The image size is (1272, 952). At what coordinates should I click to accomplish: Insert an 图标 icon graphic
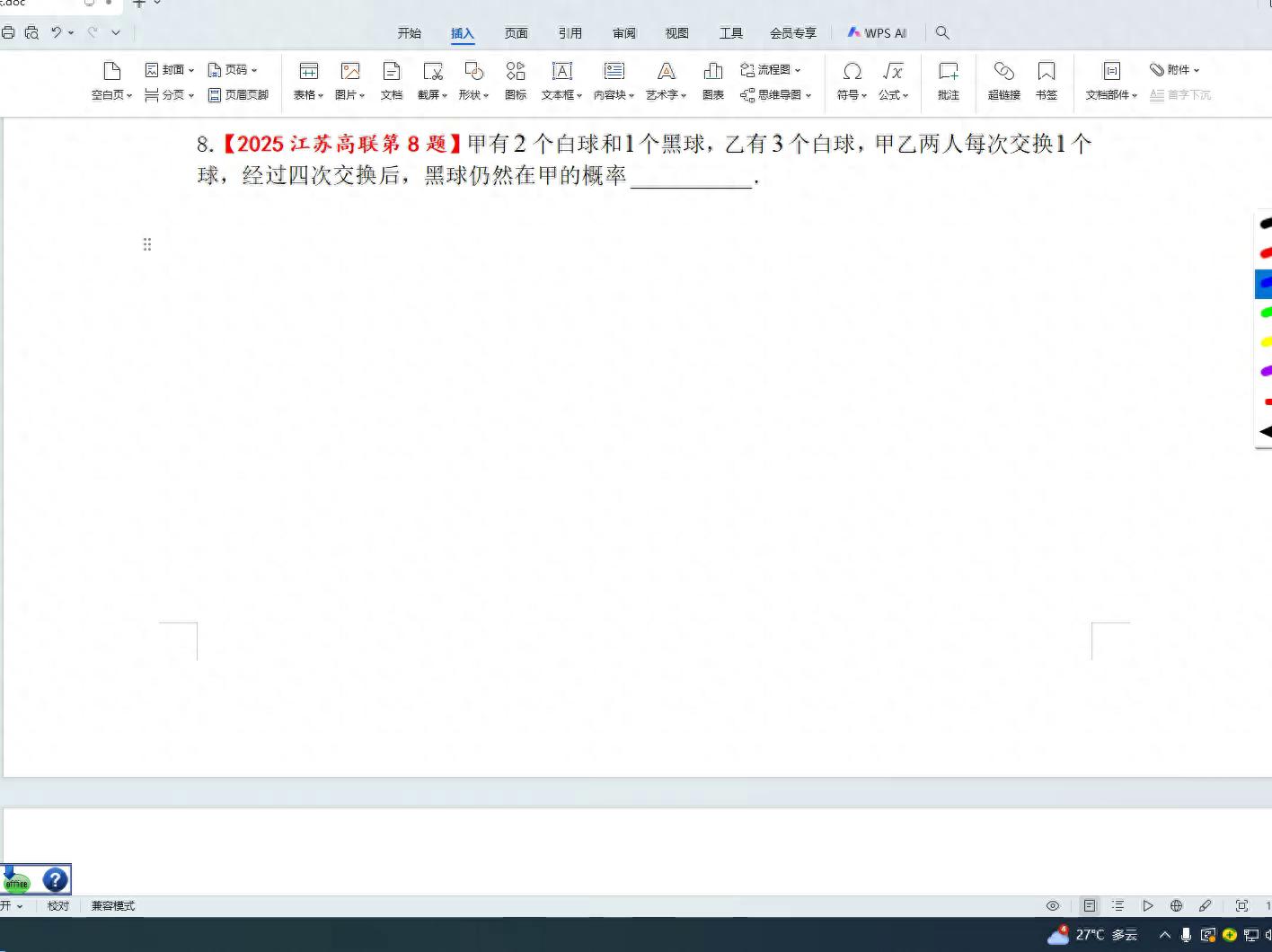coord(515,81)
